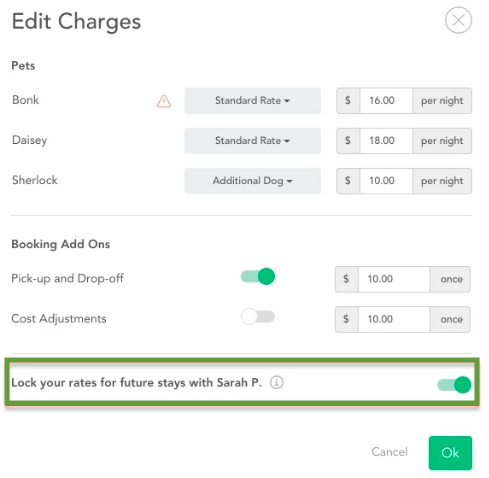Enable the Cost Adjustments toggle
Screen dimensions: 489x478
(258, 317)
